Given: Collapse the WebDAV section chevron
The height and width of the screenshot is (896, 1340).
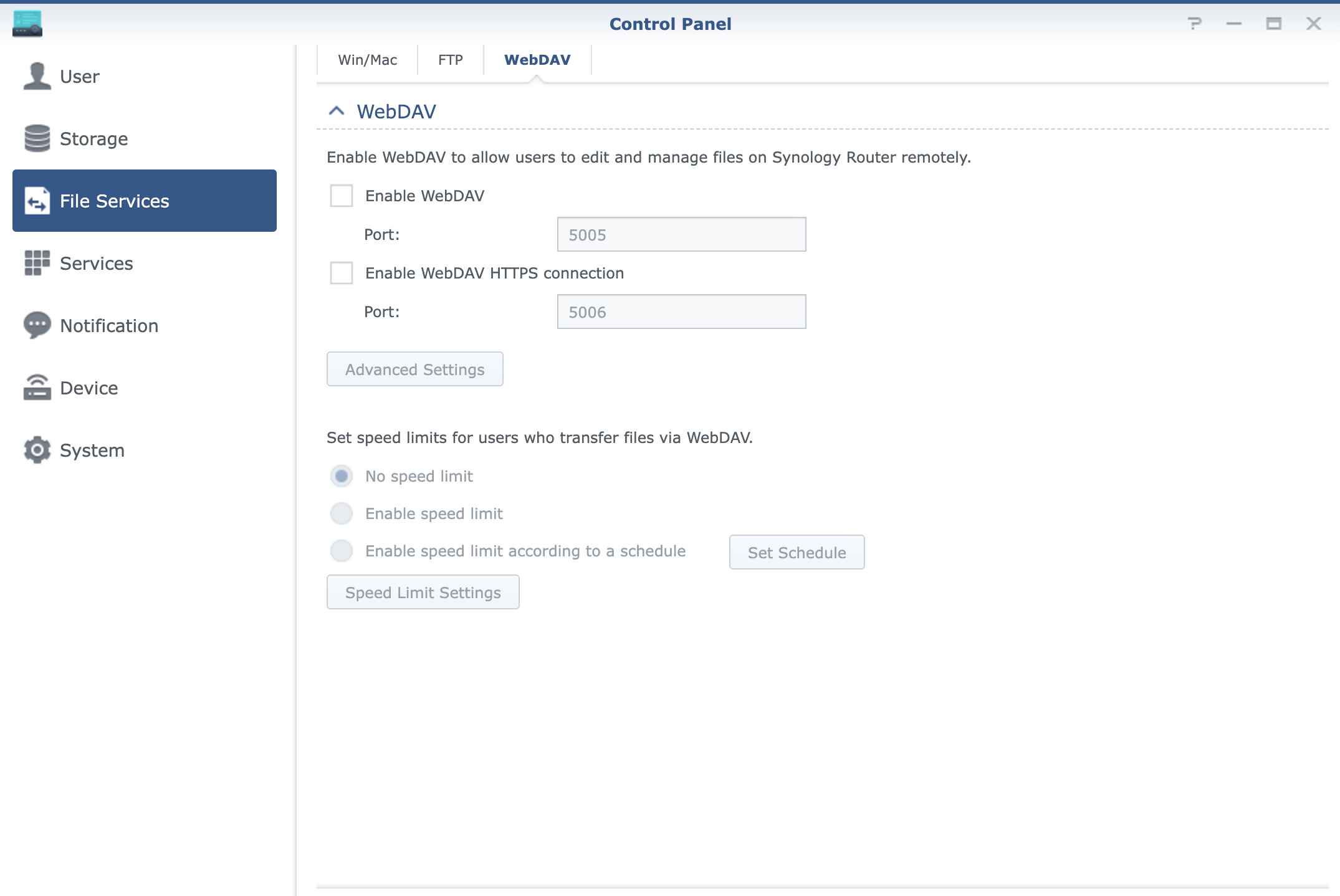Looking at the screenshot, I should pos(337,111).
